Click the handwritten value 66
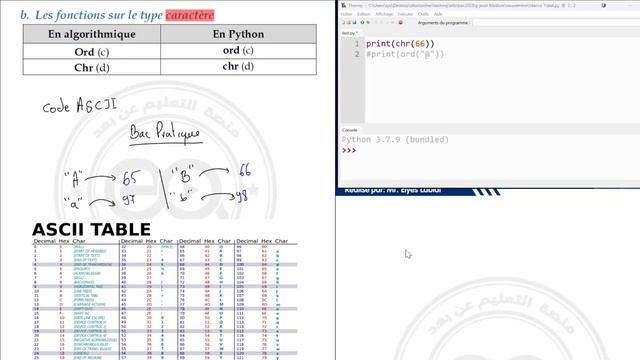Image resolution: width=640 pixels, height=360 pixels. coord(245,170)
